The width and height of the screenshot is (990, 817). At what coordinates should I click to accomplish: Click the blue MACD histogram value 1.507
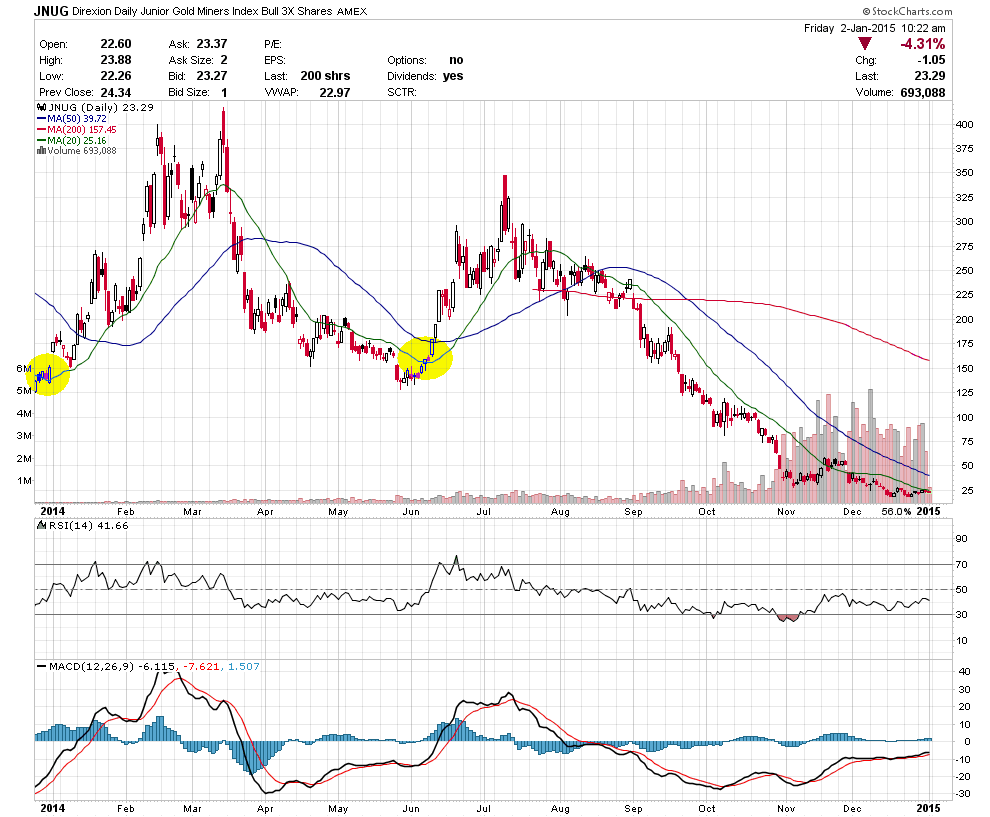pos(244,666)
